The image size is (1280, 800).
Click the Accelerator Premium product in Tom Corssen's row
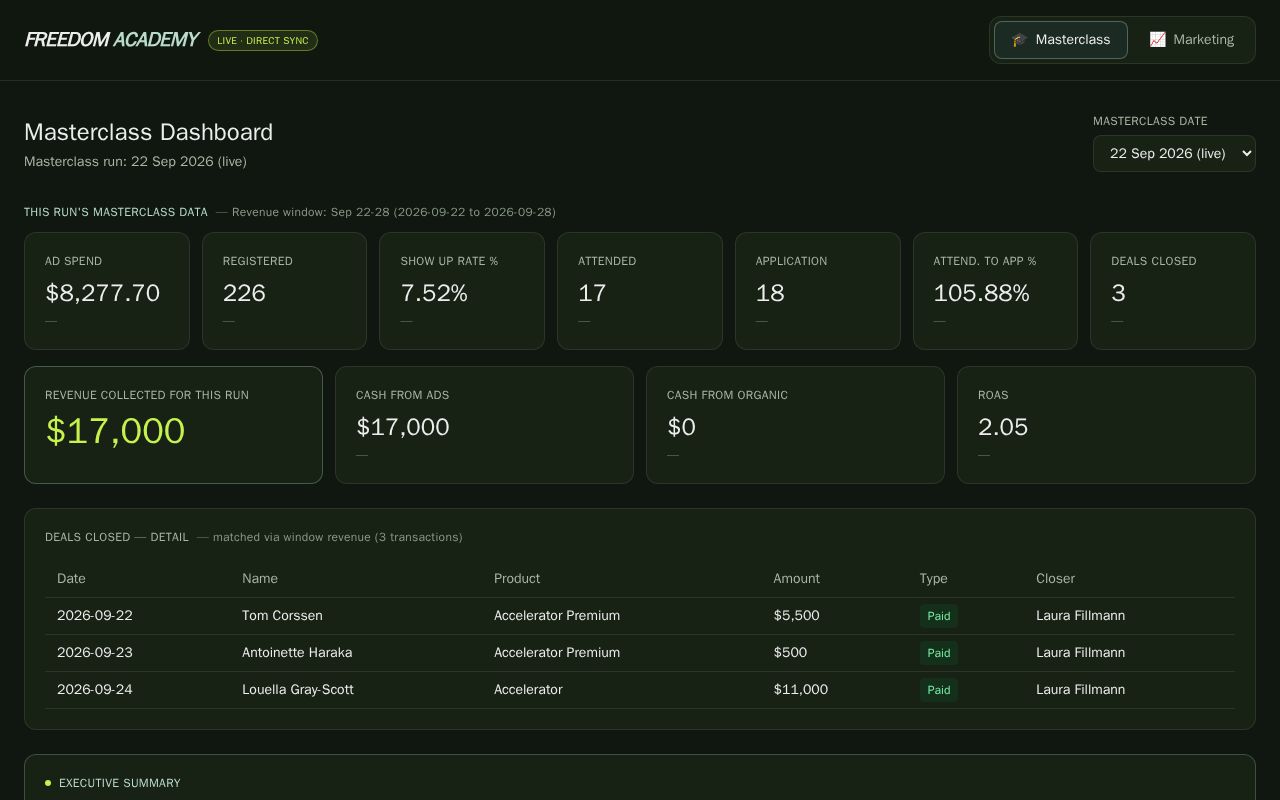tap(557, 616)
